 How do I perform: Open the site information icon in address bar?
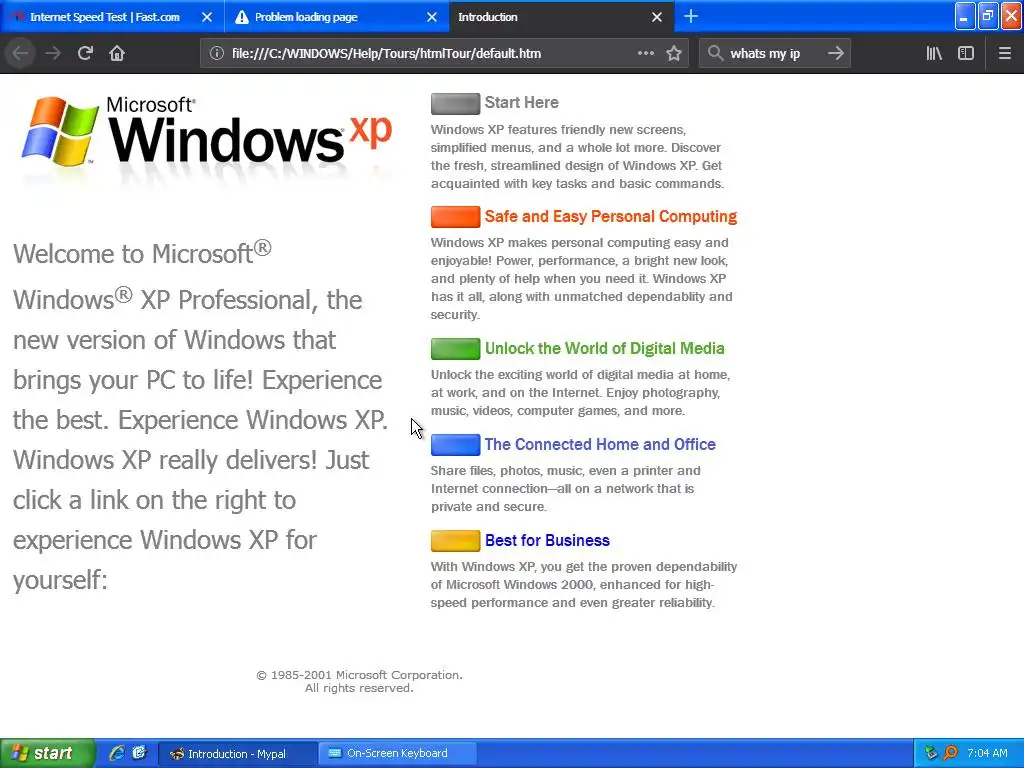[217, 54]
